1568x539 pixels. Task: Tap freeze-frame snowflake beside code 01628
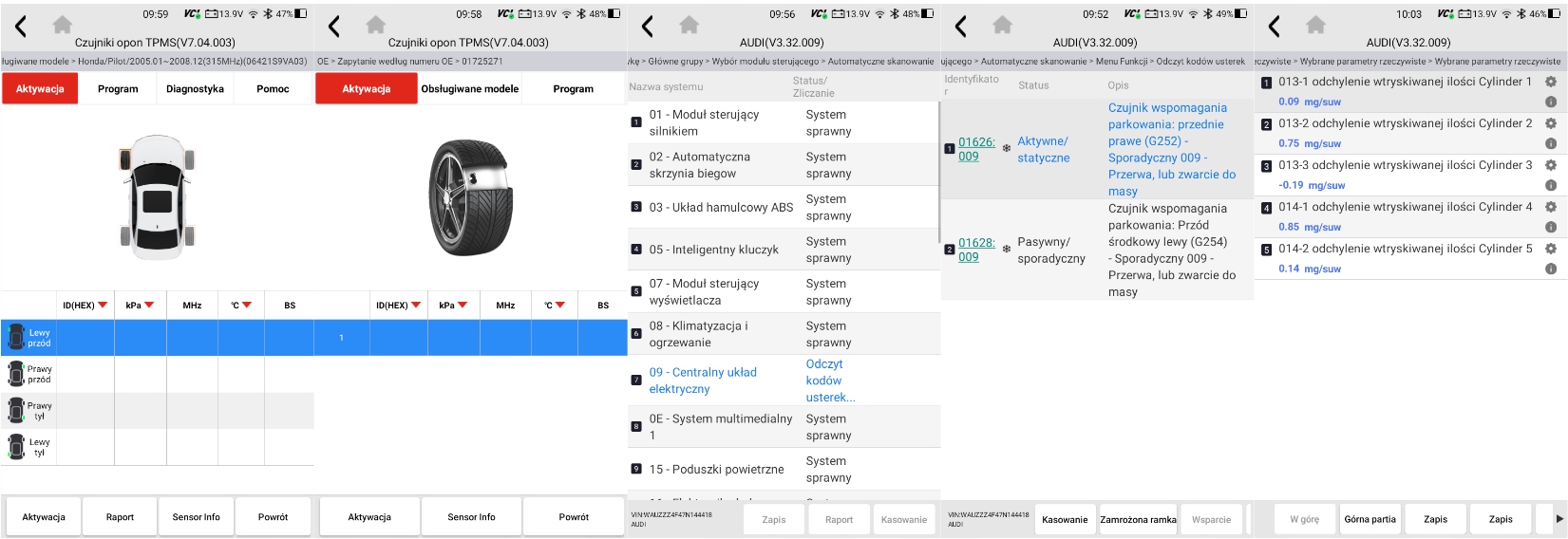[x=1007, y=250]
